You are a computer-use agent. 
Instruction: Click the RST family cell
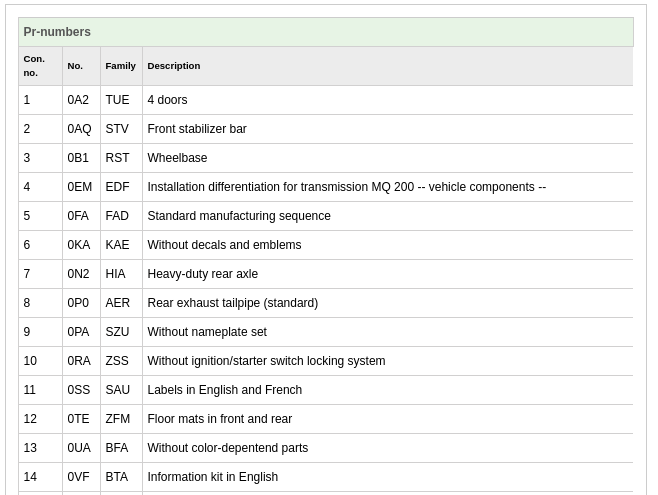(x=121, y=158)
